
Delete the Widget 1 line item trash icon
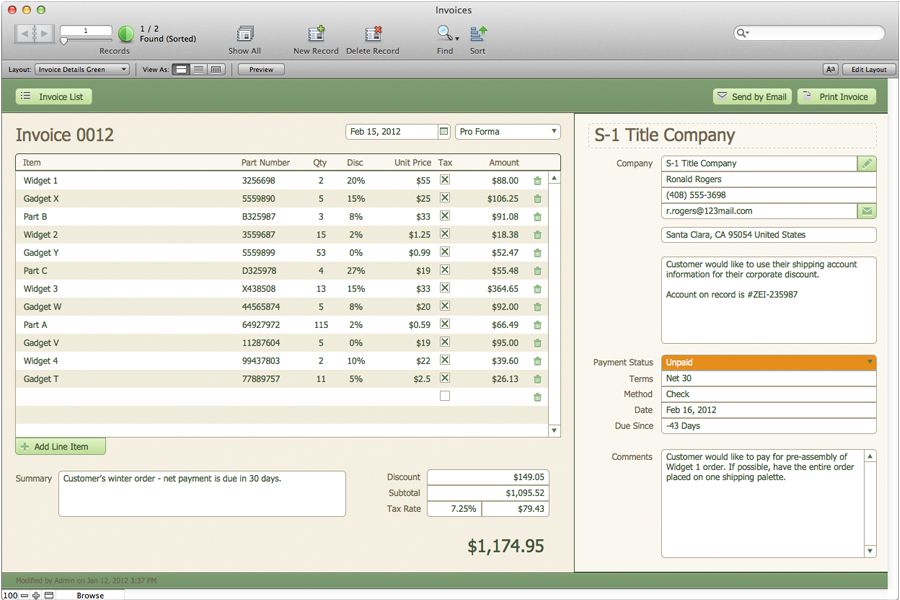(537, 181)
